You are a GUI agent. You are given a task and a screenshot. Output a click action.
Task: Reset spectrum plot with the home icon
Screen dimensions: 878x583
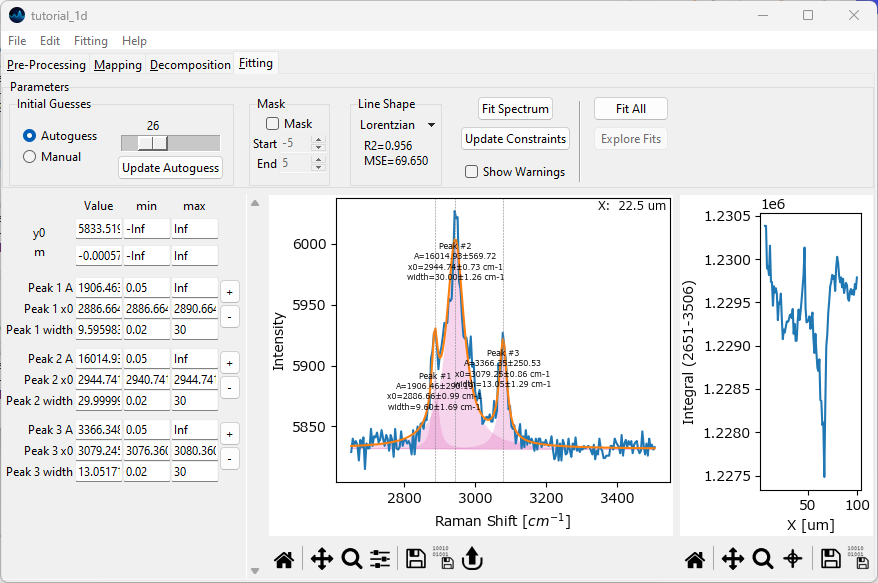click(284, 559)
